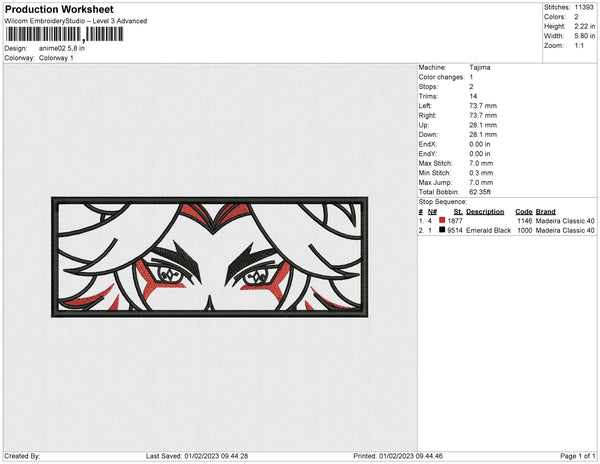Click the 'Production Worksheet' title
600x464 pixels.
click(59, 9)
